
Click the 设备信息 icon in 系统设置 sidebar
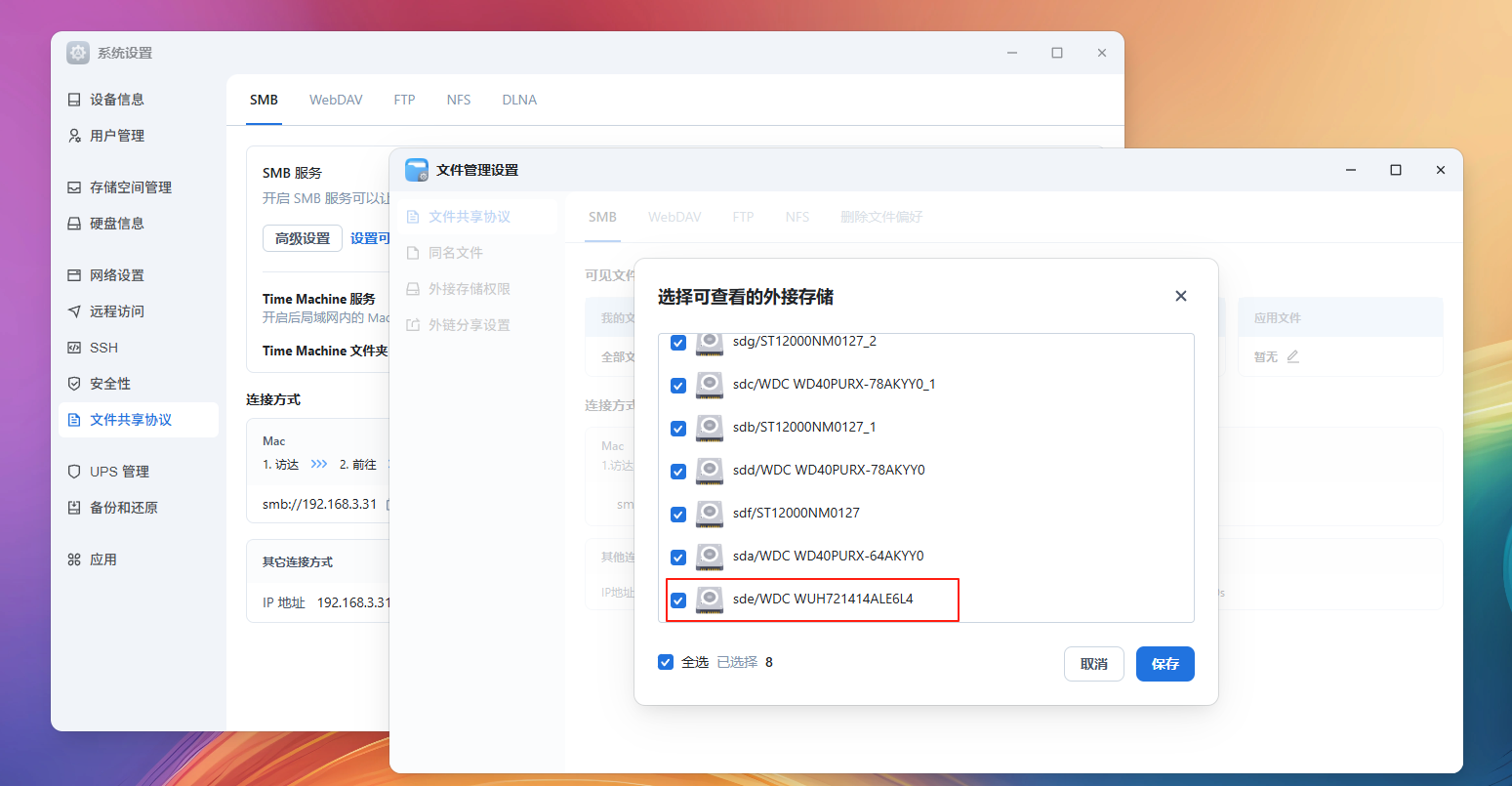pyautogui.click(x=74, y=100)
